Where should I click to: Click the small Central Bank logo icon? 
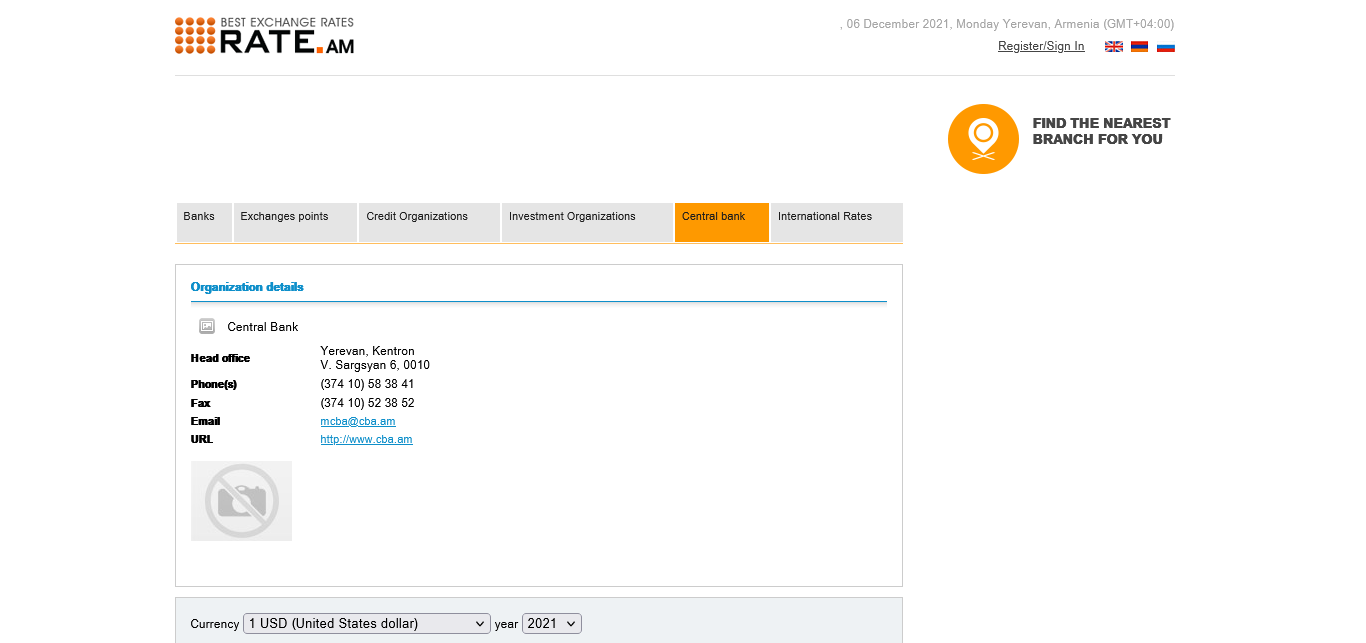[207, 326]
